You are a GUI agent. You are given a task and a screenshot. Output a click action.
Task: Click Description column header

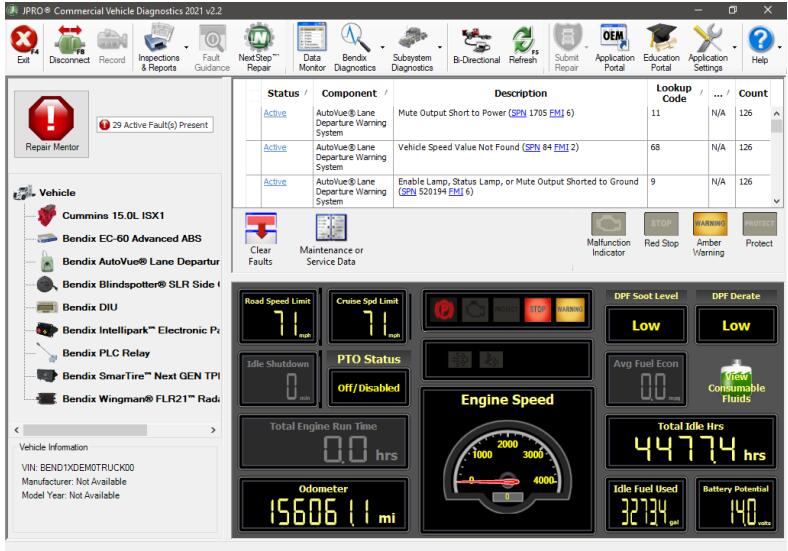[520, 94]
